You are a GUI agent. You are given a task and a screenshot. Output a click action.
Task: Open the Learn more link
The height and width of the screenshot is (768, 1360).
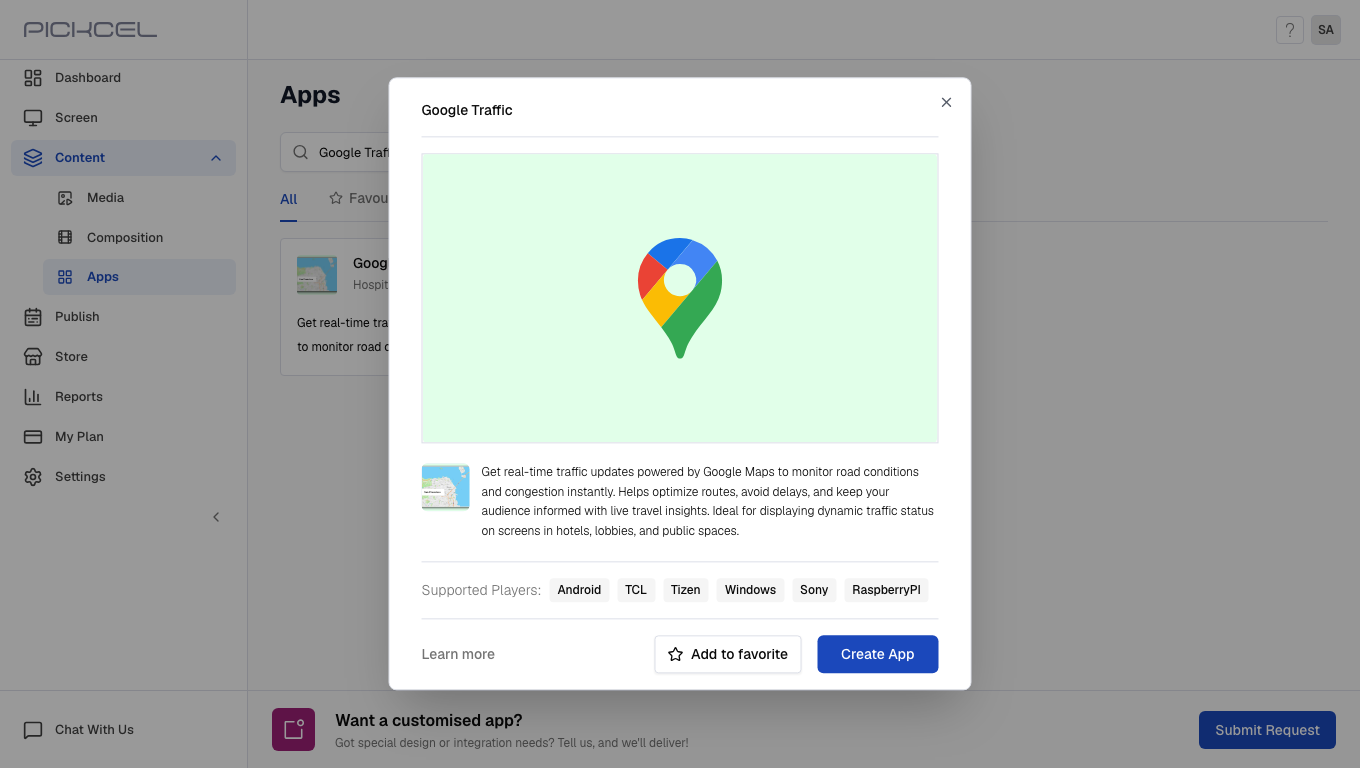(458, 654)
